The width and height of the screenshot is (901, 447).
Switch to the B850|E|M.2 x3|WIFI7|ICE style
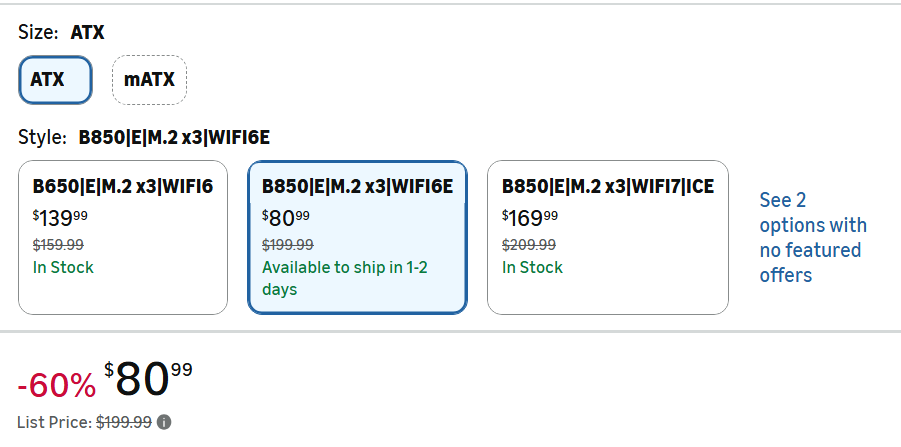607,237
